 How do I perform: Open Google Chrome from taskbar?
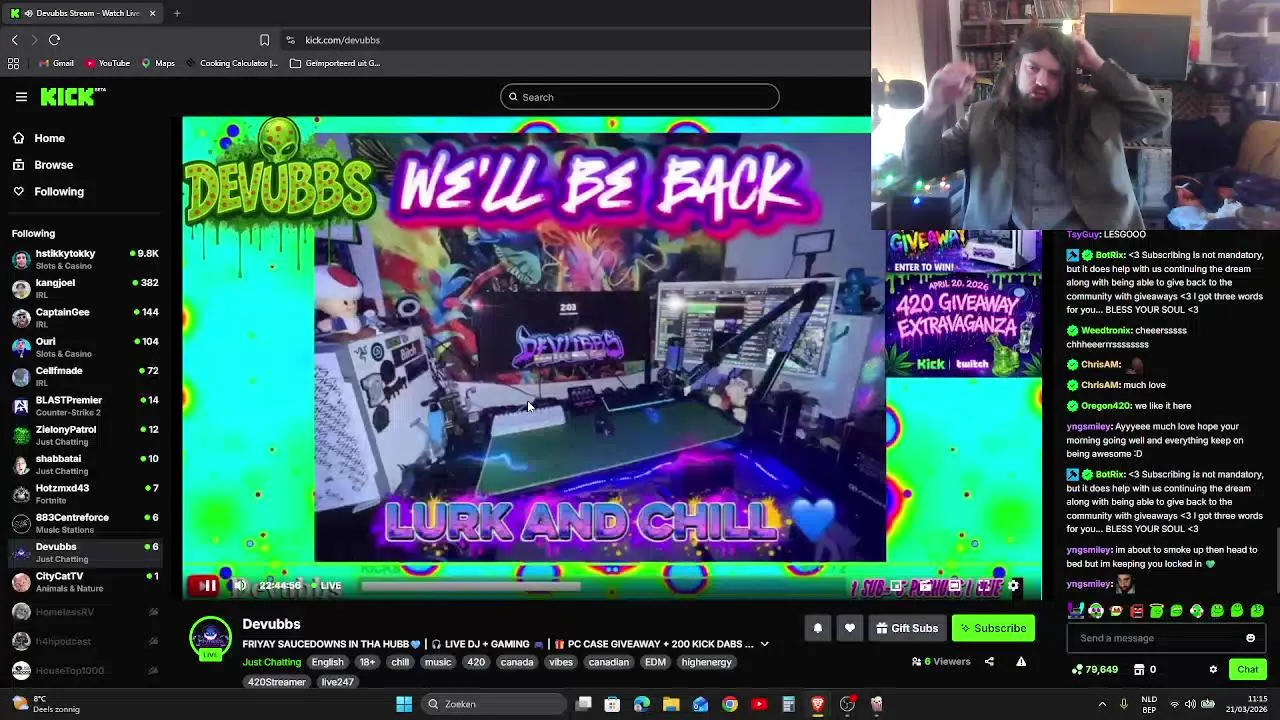[x=730, y=704]
